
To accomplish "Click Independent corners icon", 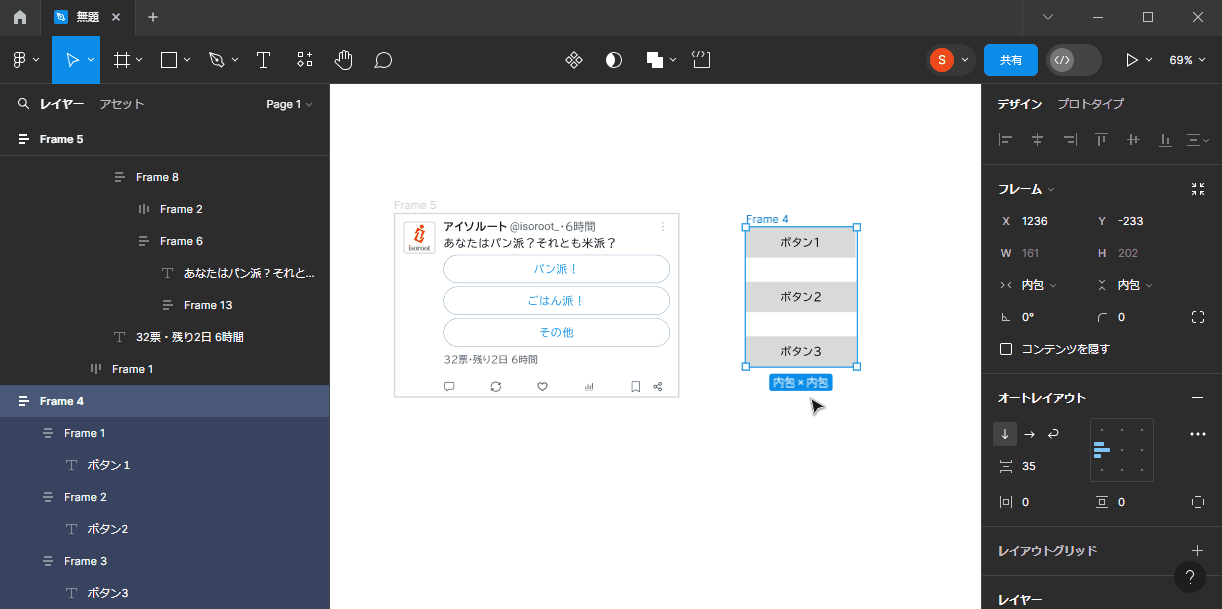I will click(1198, 317).
